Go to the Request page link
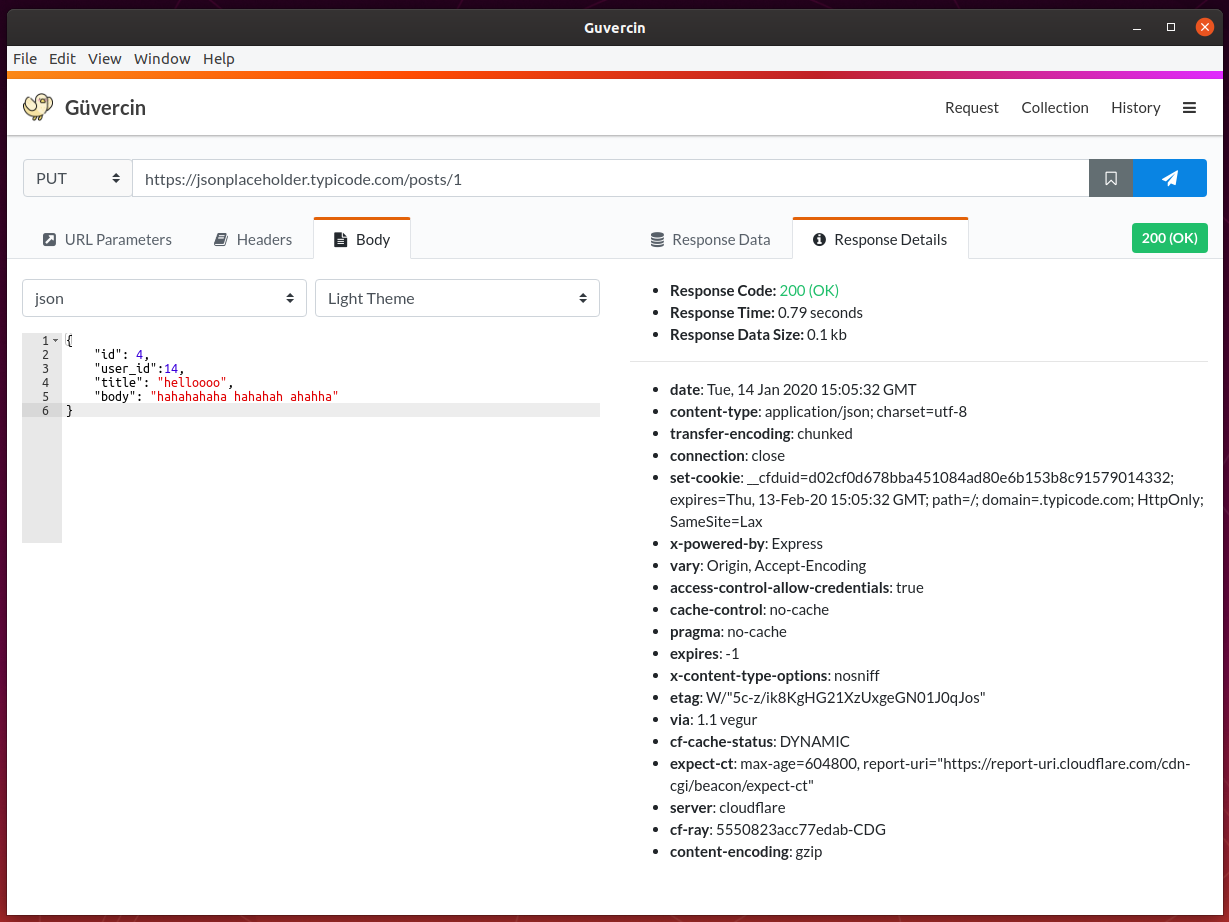Image resolution: width=1229 pixels, height=922 pixels. point(972,107)
